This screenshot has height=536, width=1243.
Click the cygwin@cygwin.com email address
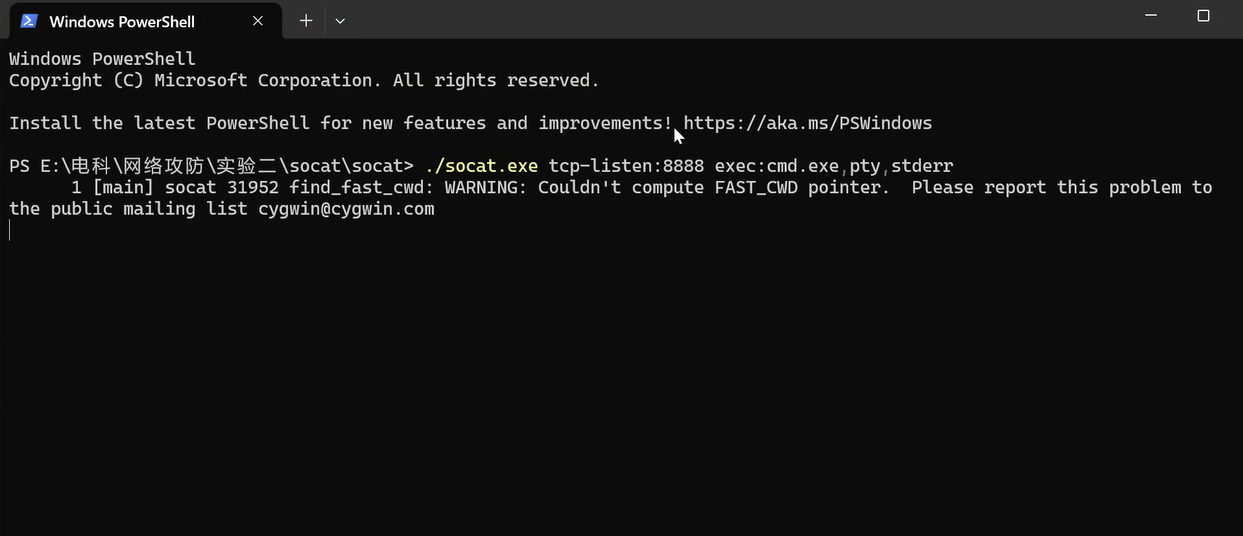point(346,209)
